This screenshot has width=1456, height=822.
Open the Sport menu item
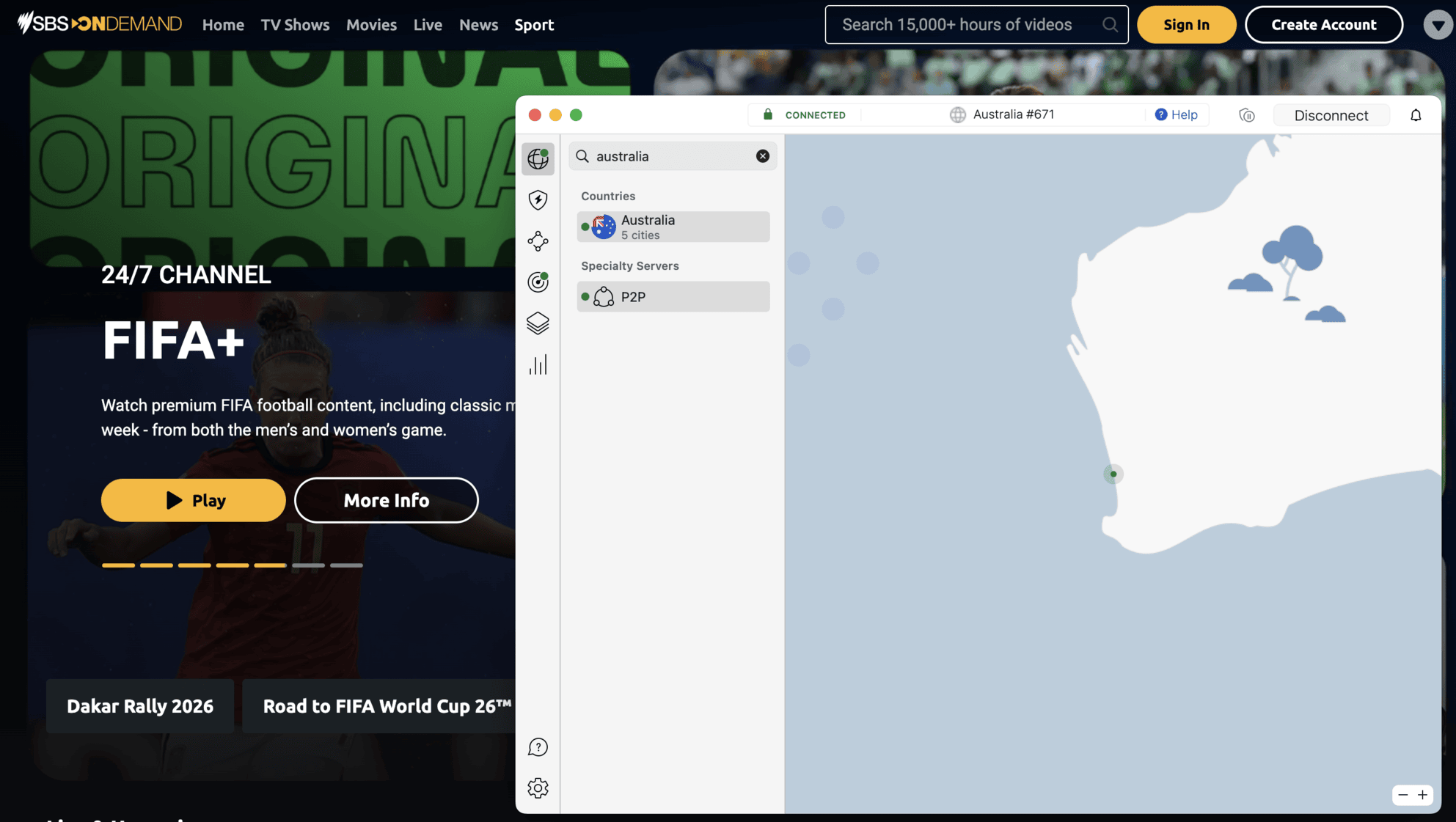pyautogui.click(x=534, y=25)
